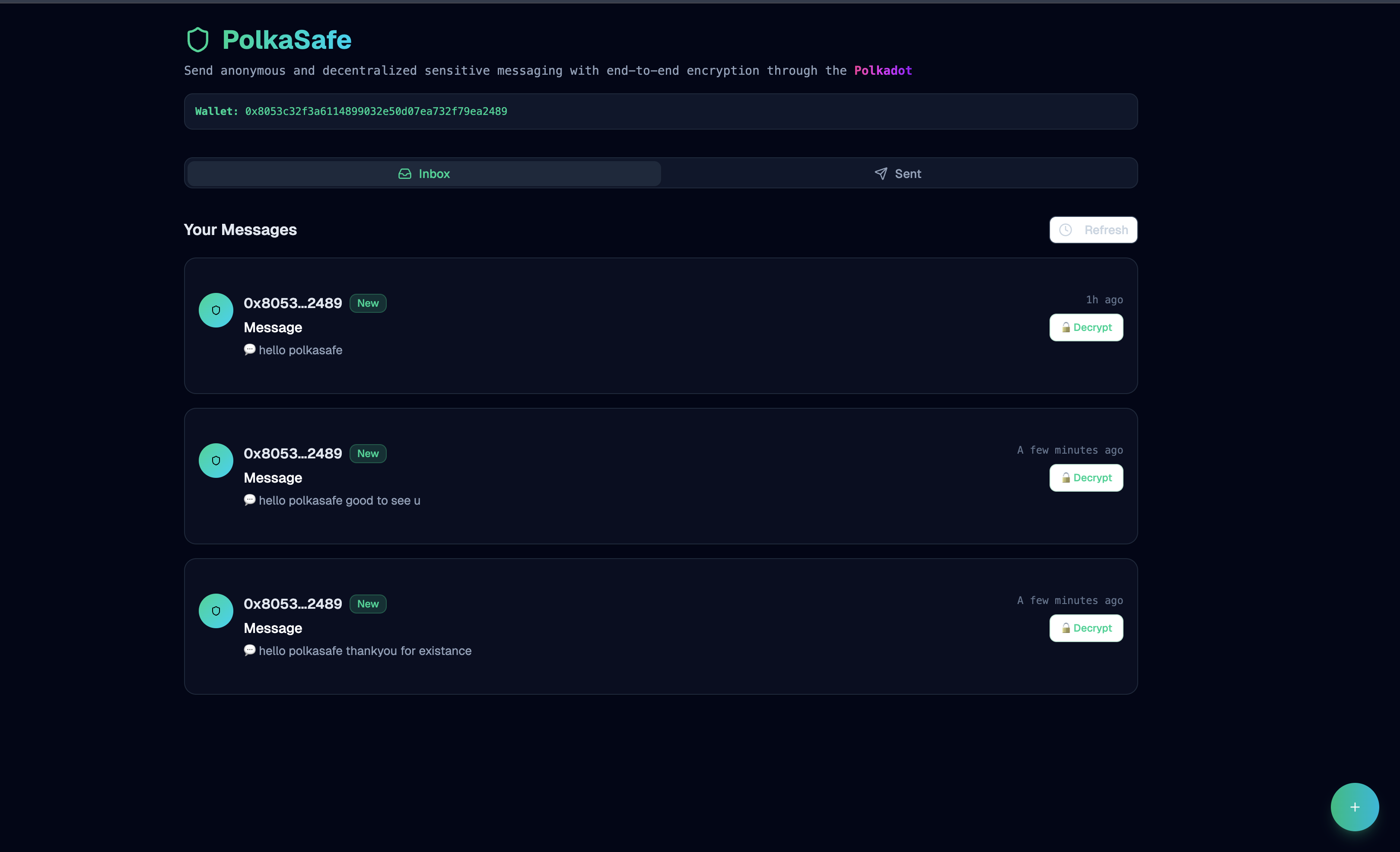This screenshot has width=1400, height=852.
Task: Click avatar icon of the 'hello polkasafe' message
Action: pos(216,310)
